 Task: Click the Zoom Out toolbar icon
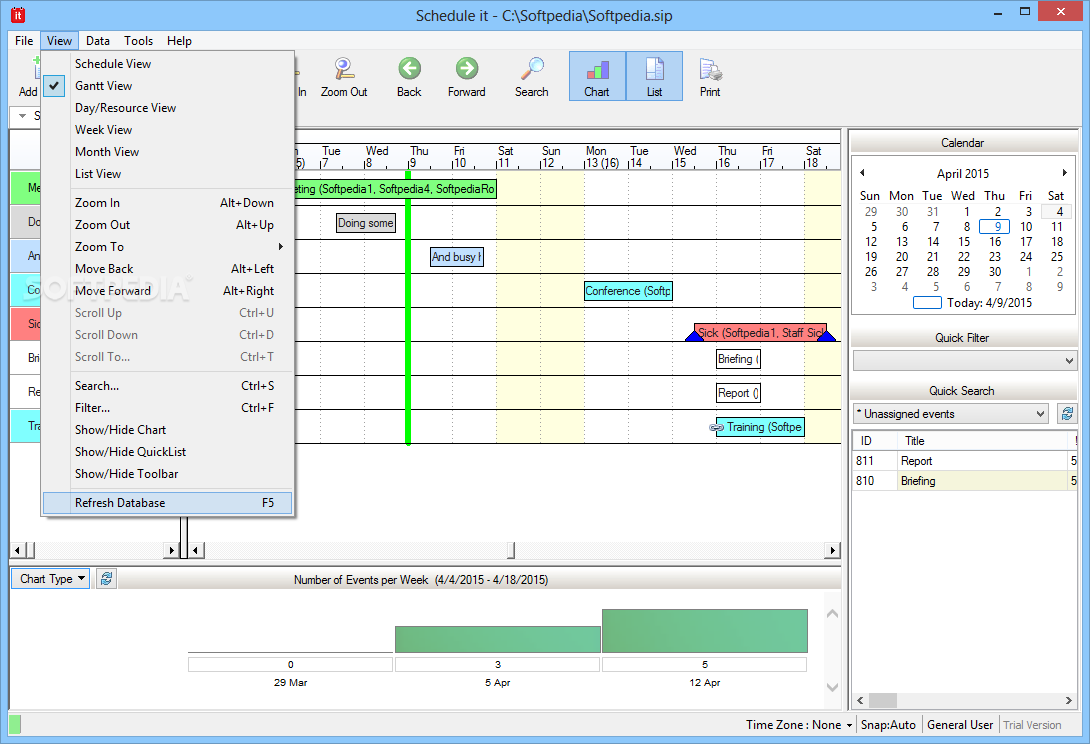click(x=344, y=69)
